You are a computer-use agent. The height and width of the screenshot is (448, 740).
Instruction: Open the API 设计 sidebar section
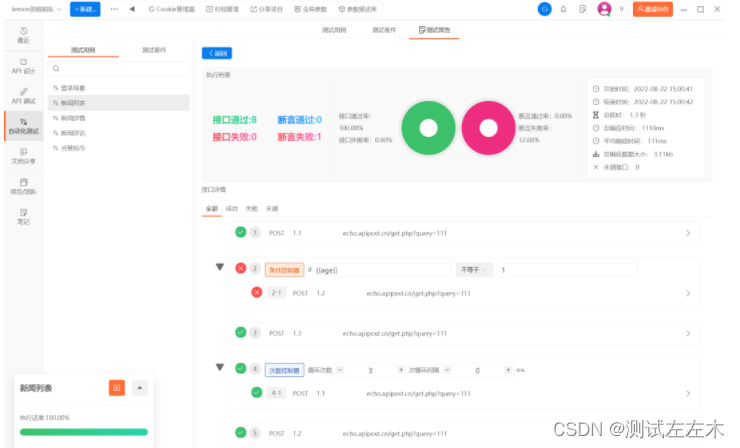click(x=23, y=66)
